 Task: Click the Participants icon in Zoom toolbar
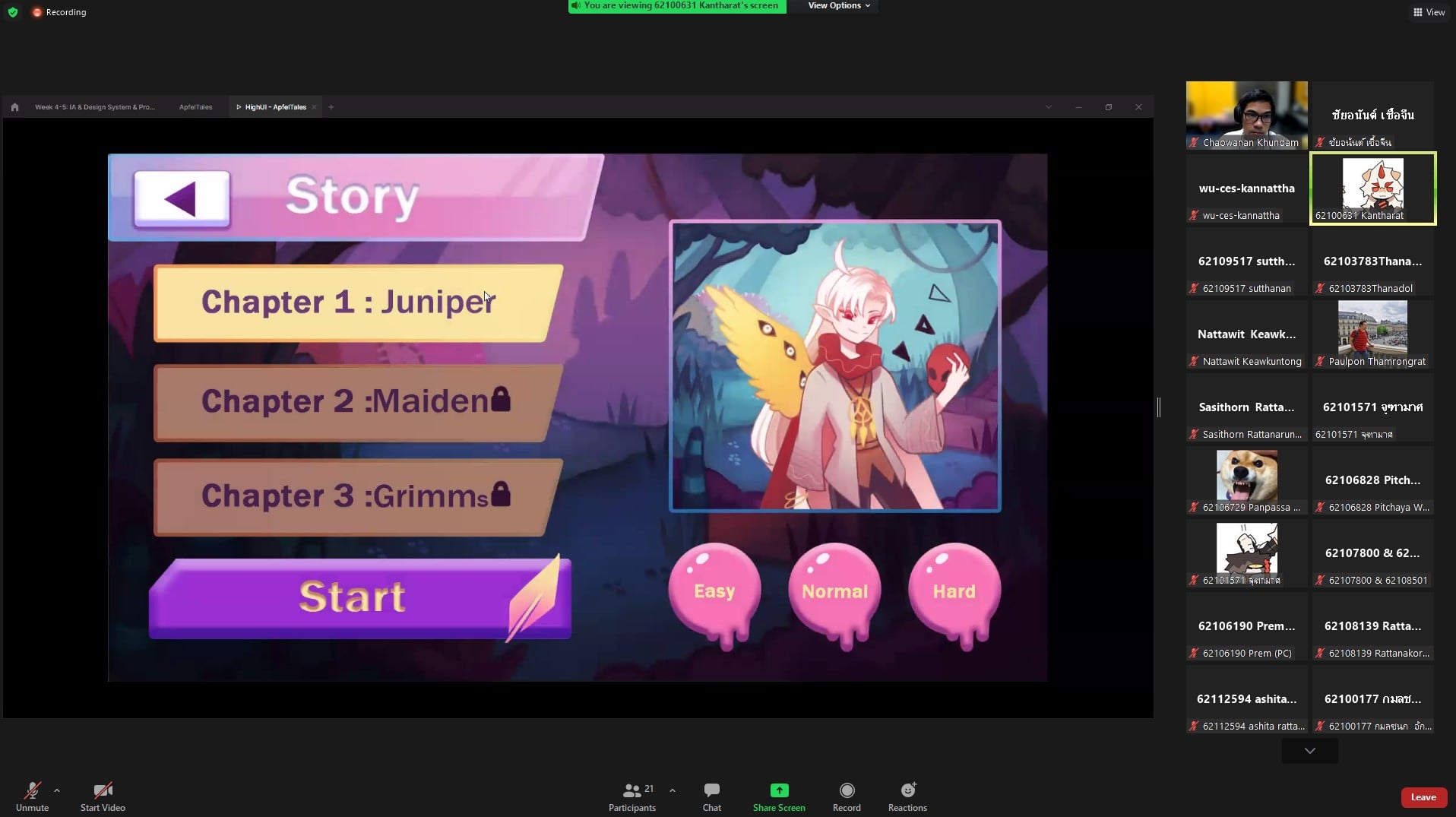(631, 791)
